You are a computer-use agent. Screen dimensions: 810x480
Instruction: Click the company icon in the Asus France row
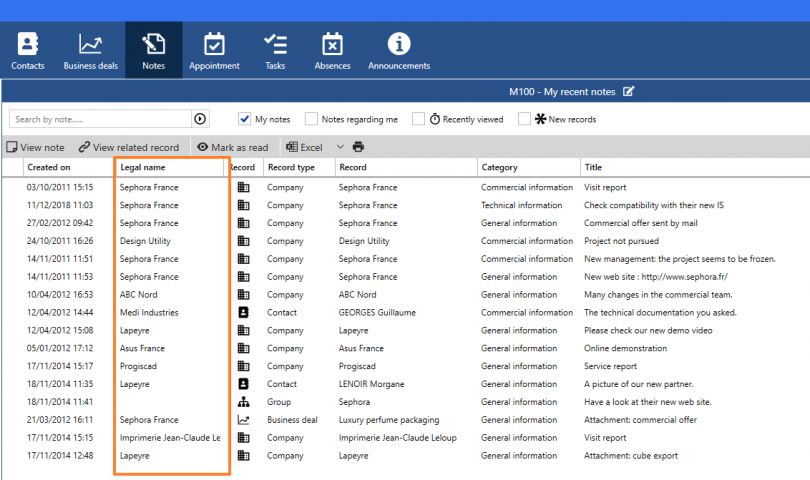[x=243, y=348]
